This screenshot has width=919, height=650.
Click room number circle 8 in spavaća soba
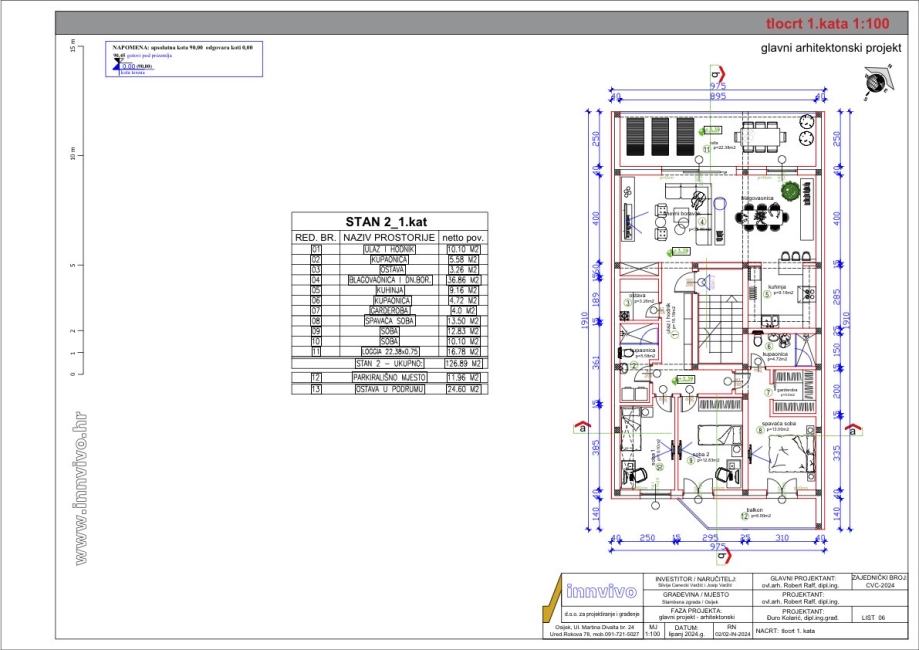tap(761, 430)
